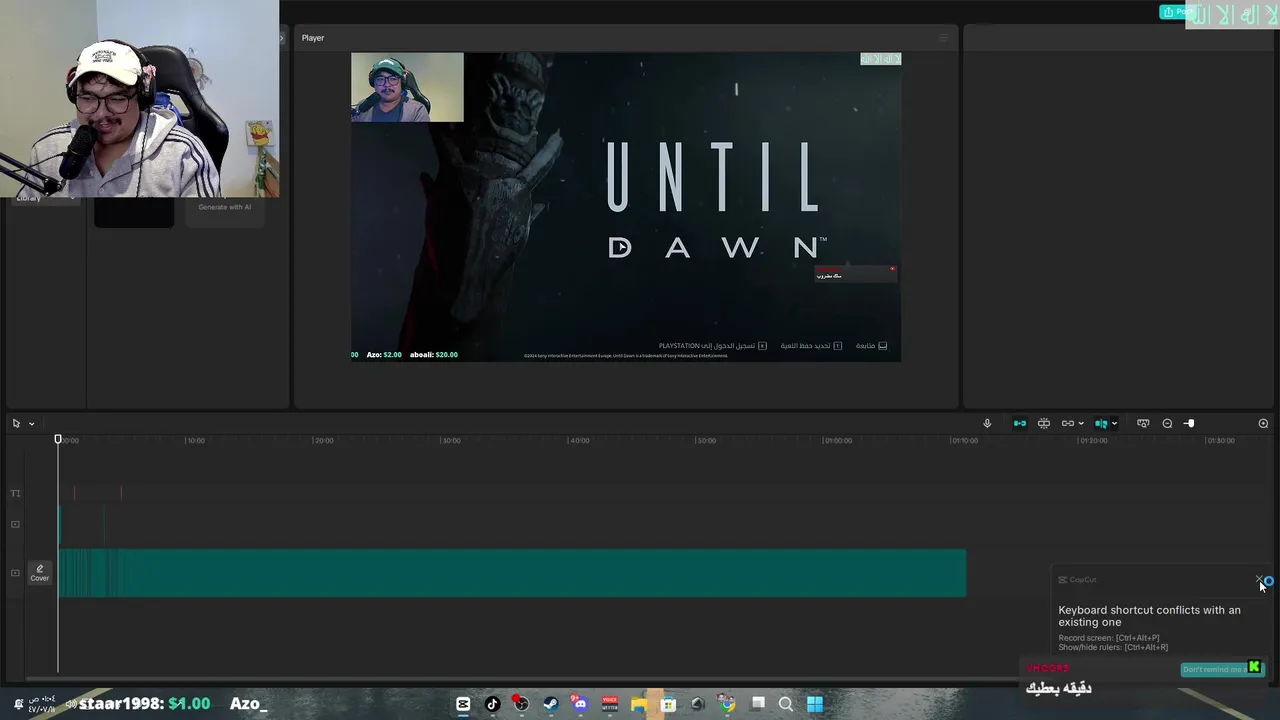The height and width of the screenshot is (720, 1280).
Task: Click the volume speaker icon in system tray
Action: click(71, 704)
